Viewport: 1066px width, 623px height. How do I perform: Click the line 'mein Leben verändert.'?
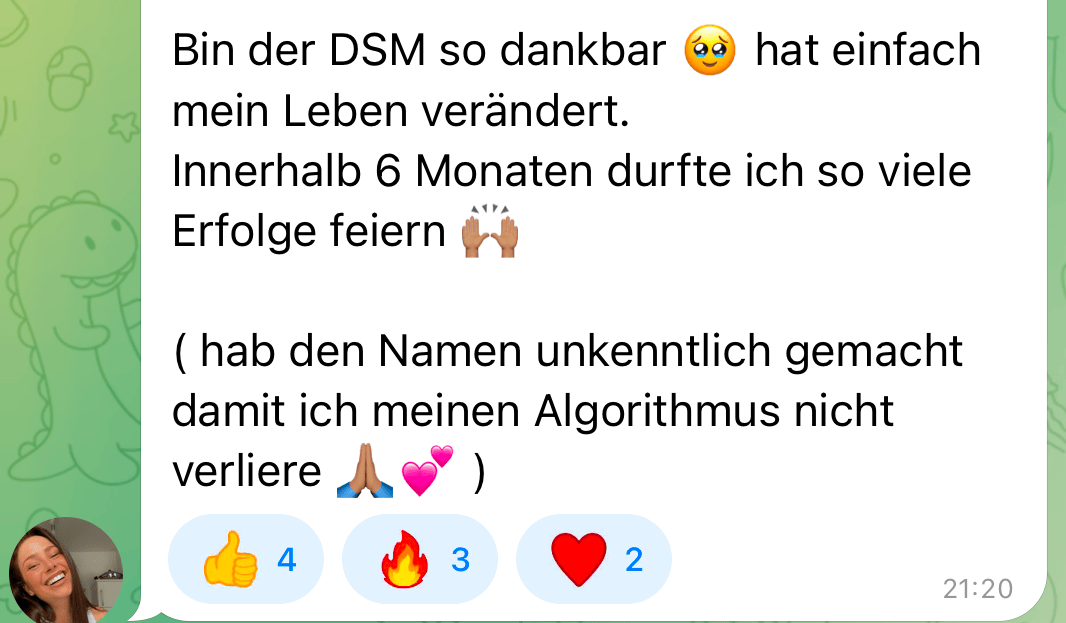click(401, 110)
